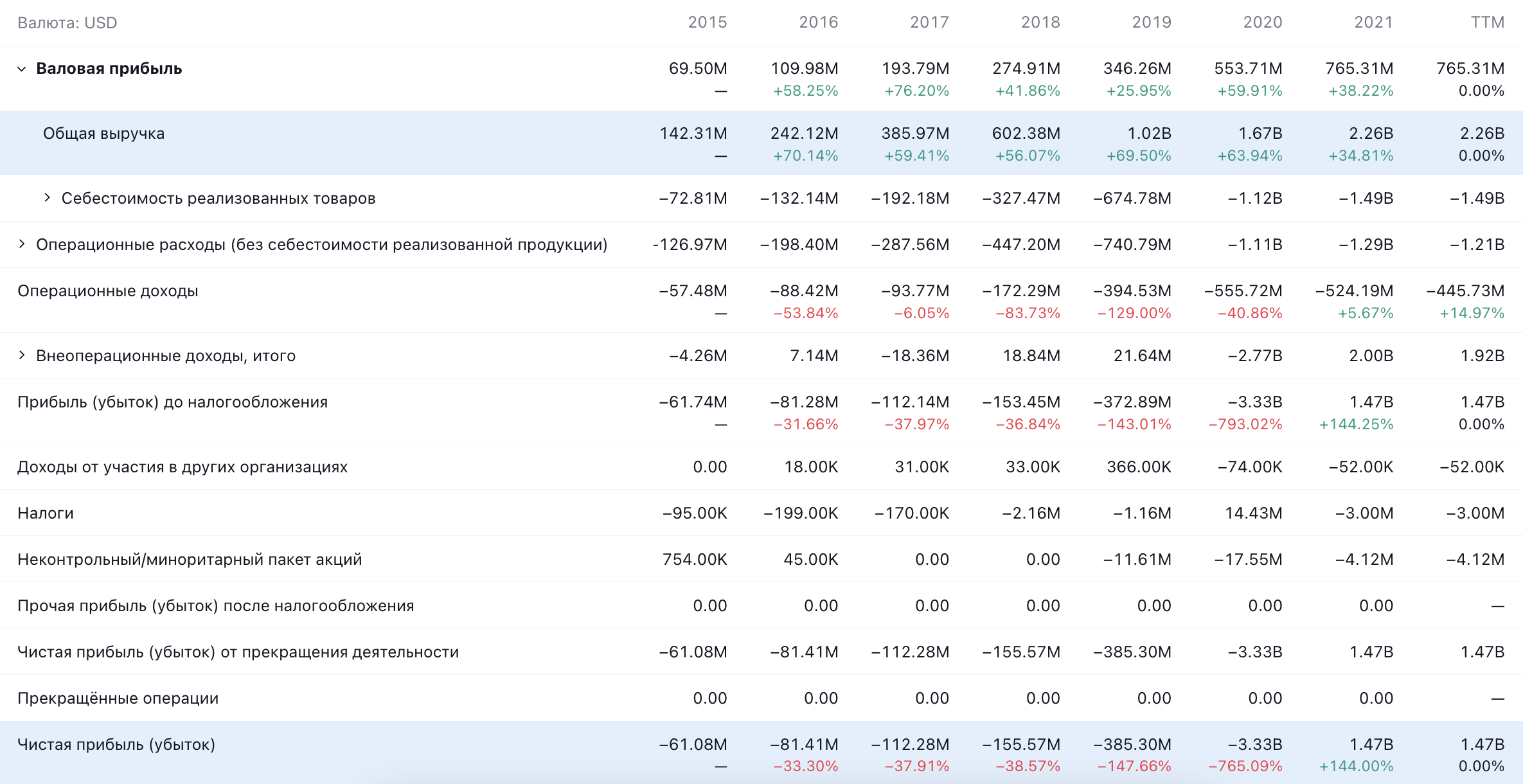
Task: Click minority interest value 754.00K
Action: pyautogui.click(x=695, y=560)
